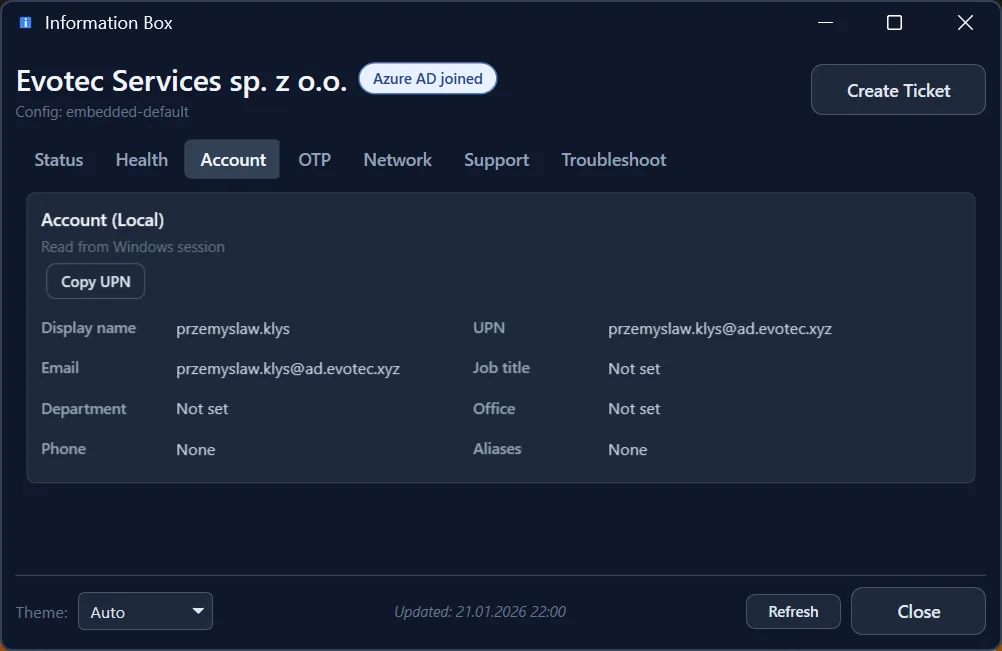Minimize the Information Box window
1002x651 pixels.
(826, 23)
